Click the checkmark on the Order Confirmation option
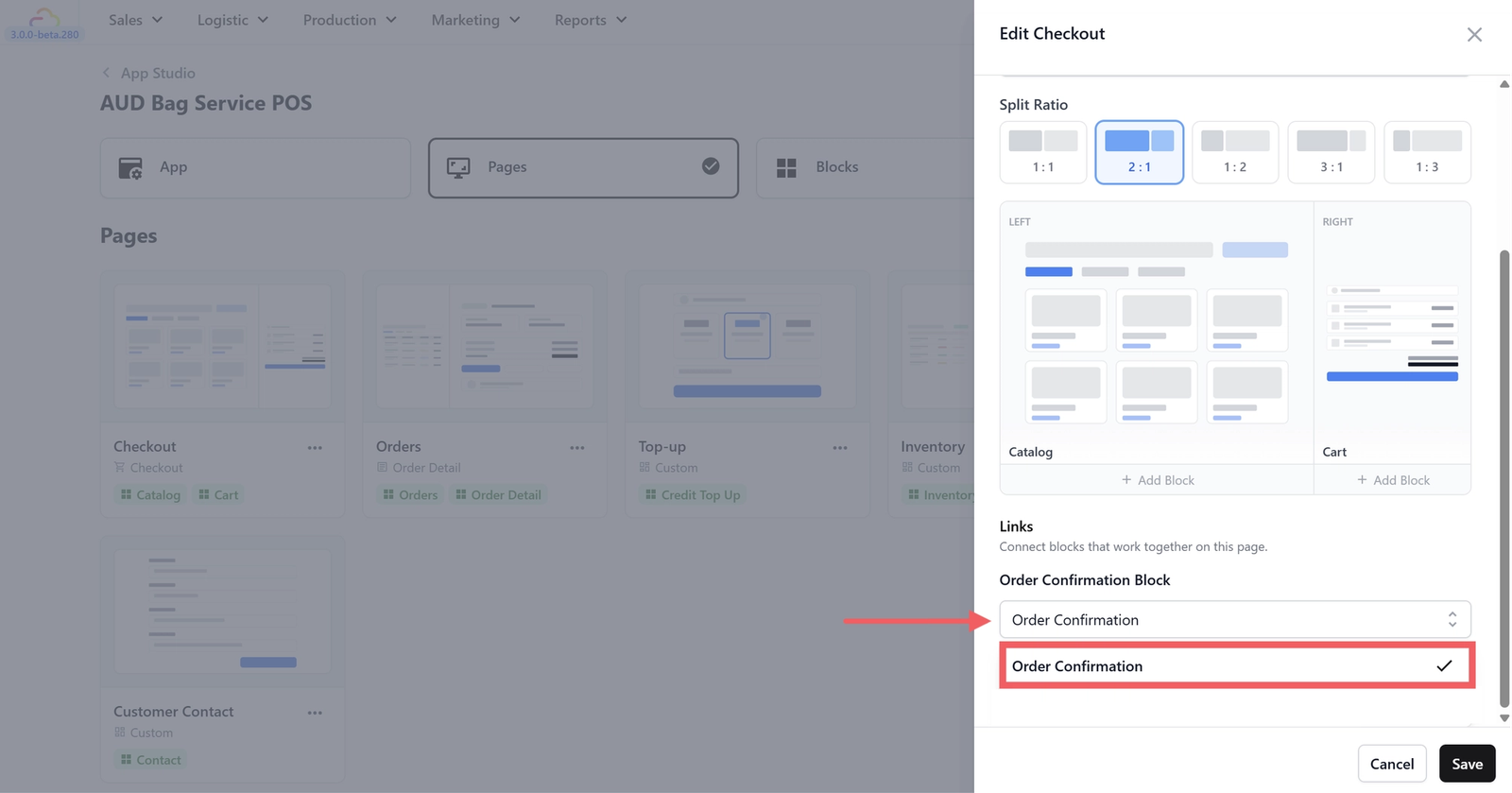 1444,665
